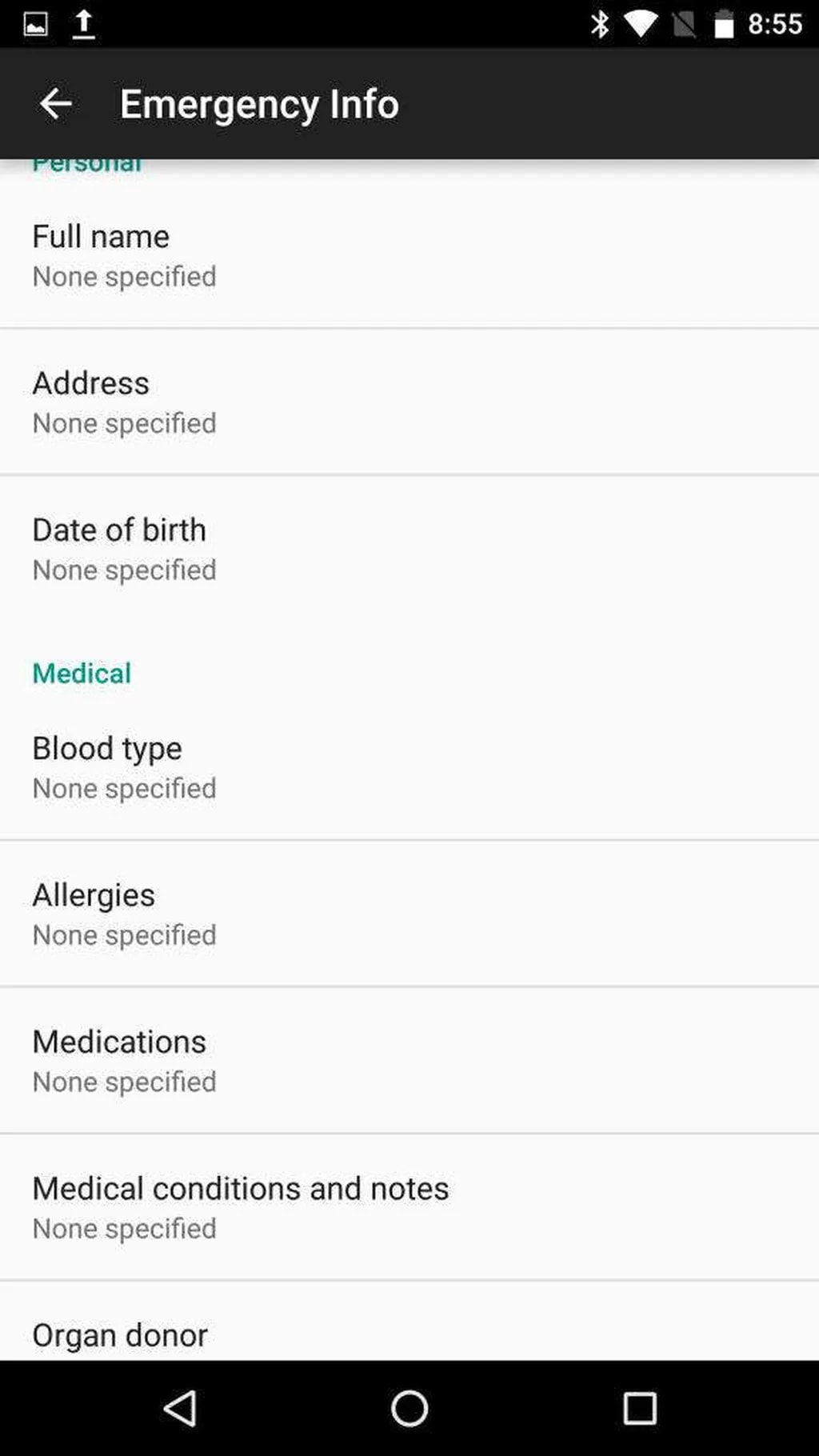Edit the Address entry
Screen dimensions: 819x1456
(x=409, y=402)
